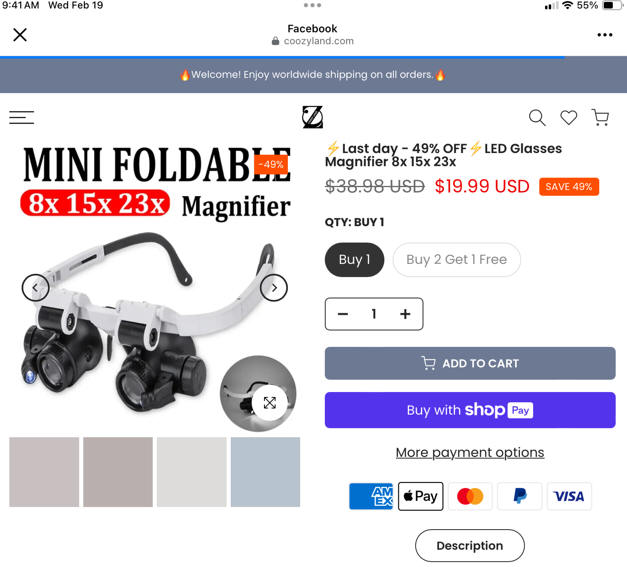Open the three-dot browser options menu

tap(605, 35)
